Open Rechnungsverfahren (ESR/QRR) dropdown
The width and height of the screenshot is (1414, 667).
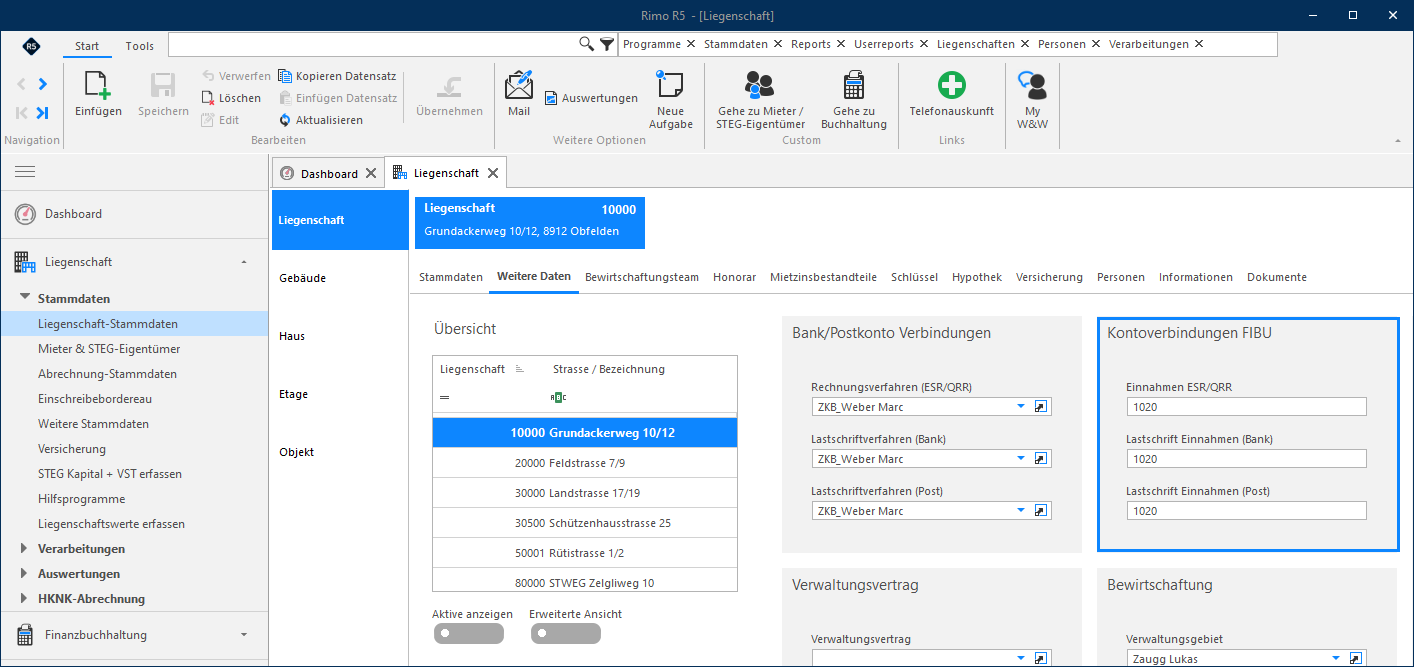(1021, 407)
